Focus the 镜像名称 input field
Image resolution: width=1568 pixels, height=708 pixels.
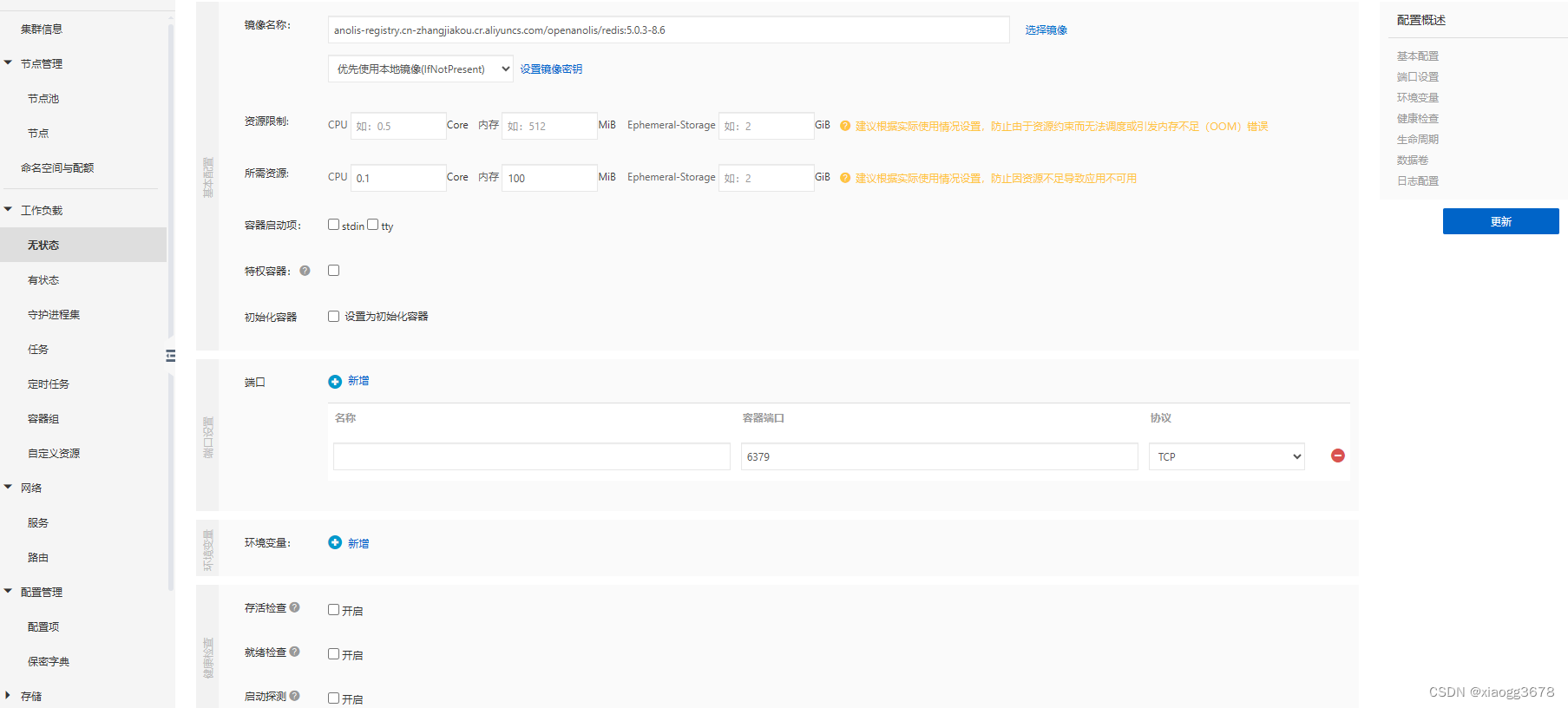point(669,29)
